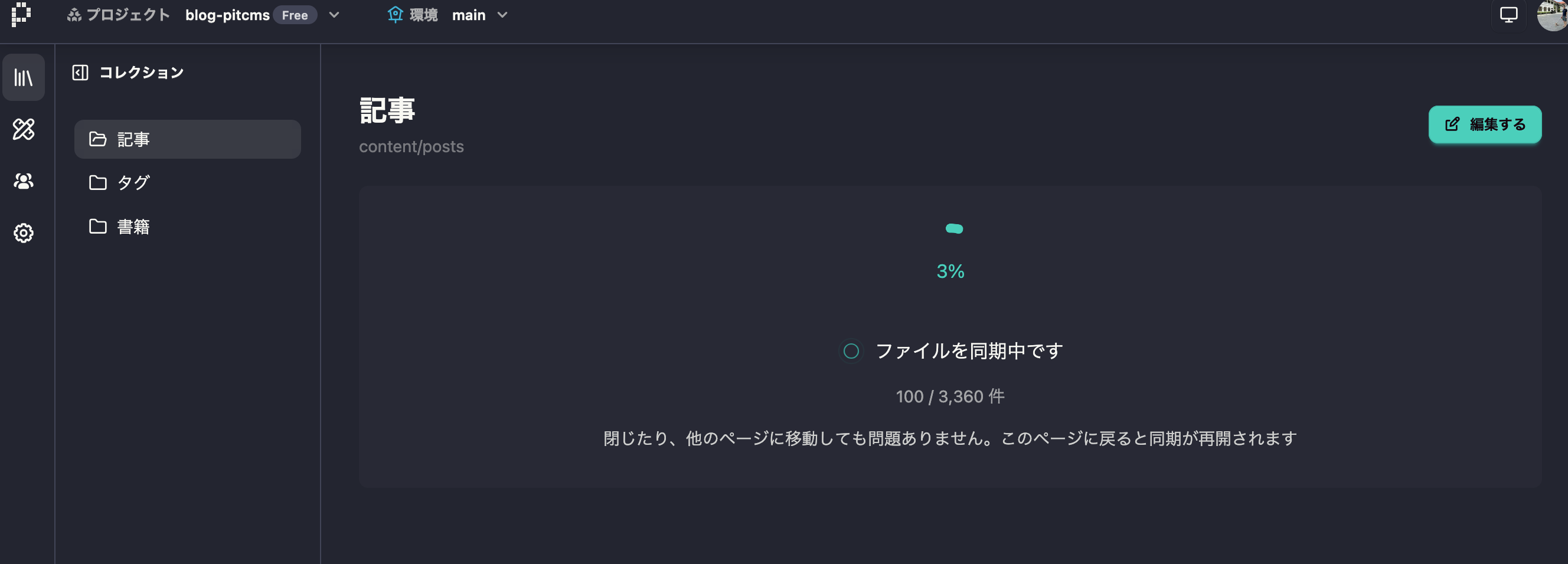Click the Free plan badge
The width and height of the screenshot is (1568, 564).
(295, 15)
